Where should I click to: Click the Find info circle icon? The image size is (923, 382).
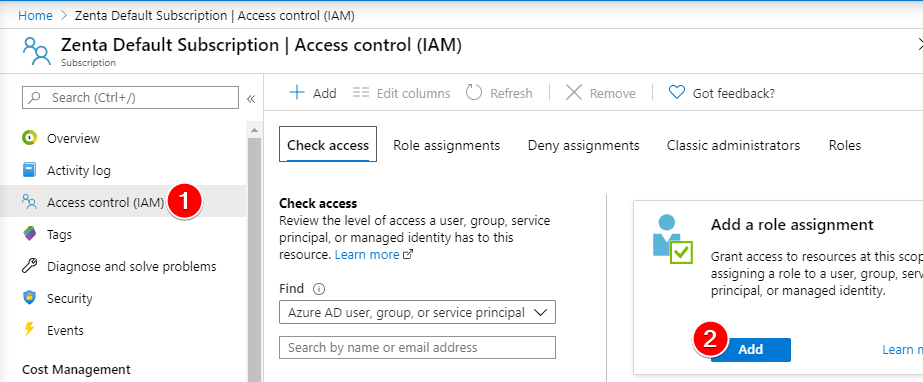(x=319, y=289)
